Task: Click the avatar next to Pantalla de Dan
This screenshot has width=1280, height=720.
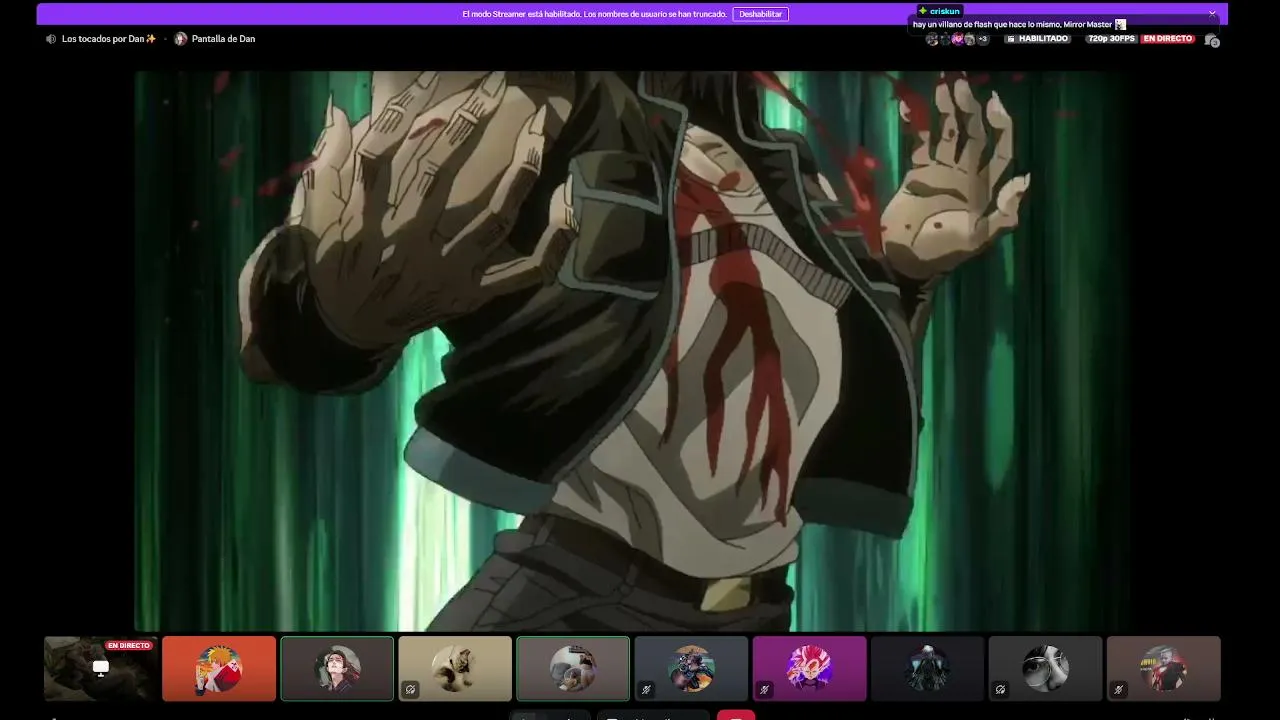Action: click(181, 39)
